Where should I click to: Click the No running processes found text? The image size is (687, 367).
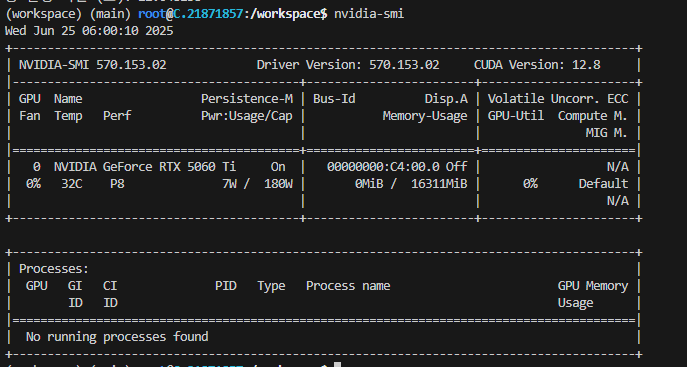pyautogui.click(x=117, y=337)
